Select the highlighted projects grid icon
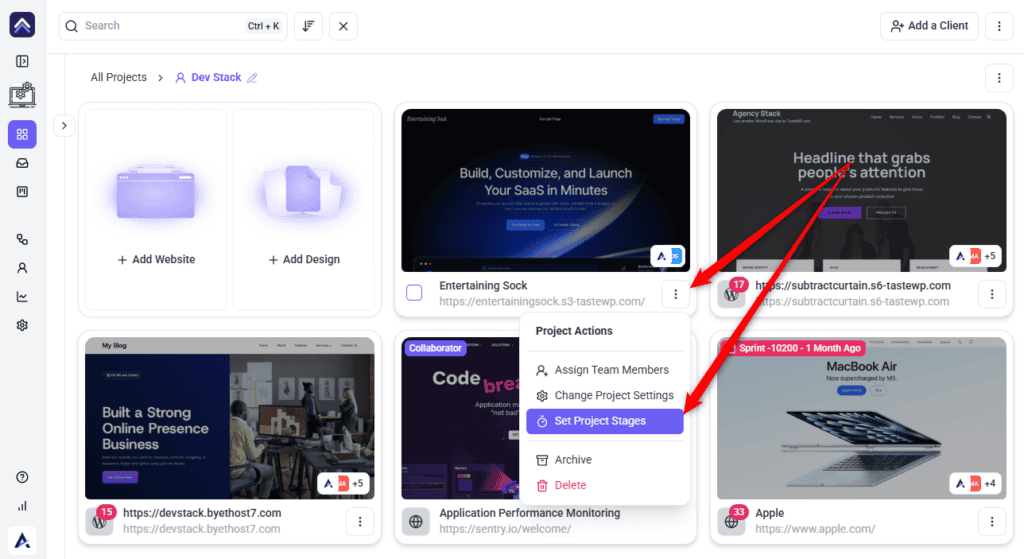 pyautogui.click(x=22, y=135)
